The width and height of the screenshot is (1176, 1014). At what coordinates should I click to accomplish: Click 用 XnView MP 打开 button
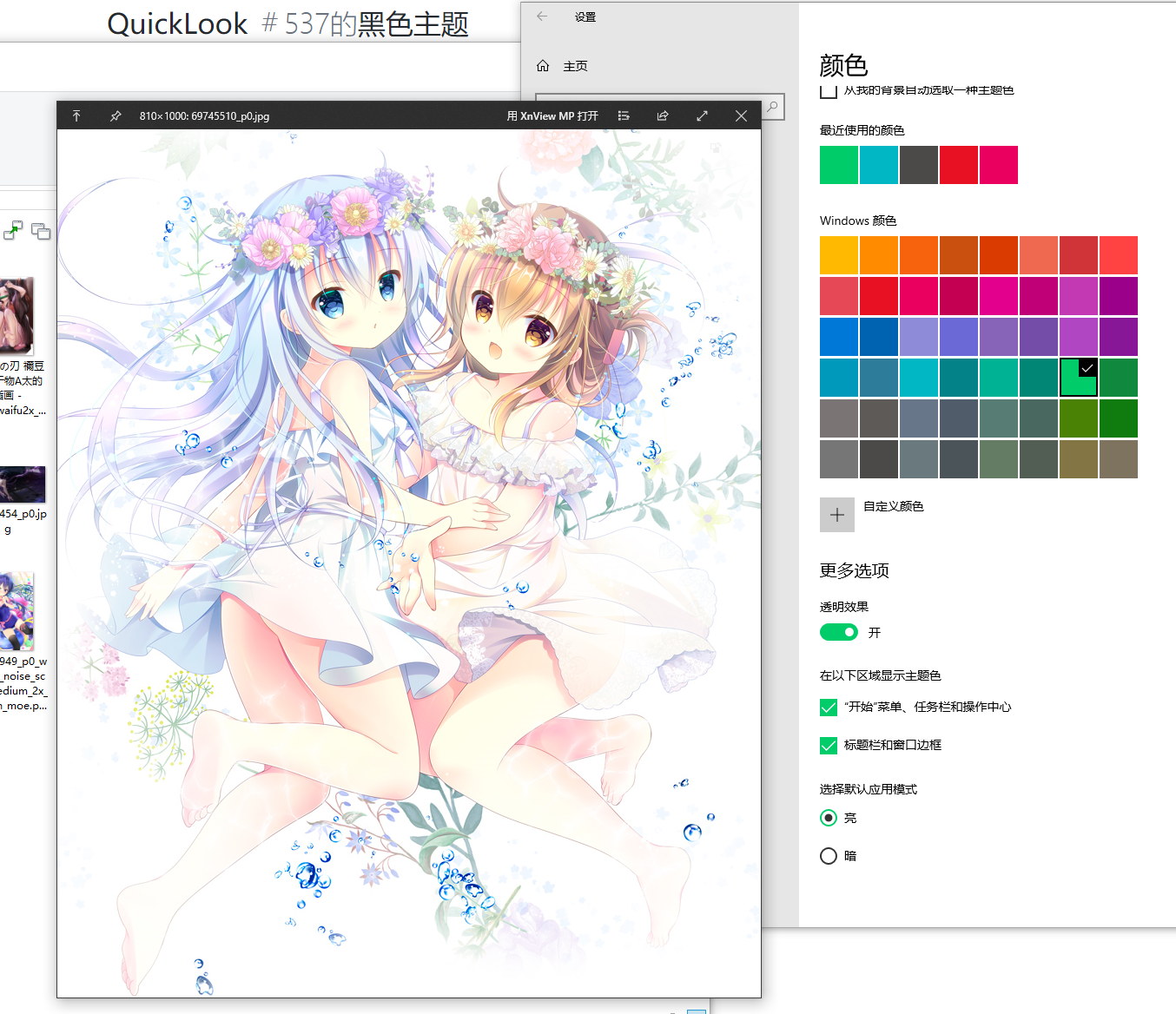(552, 115)
